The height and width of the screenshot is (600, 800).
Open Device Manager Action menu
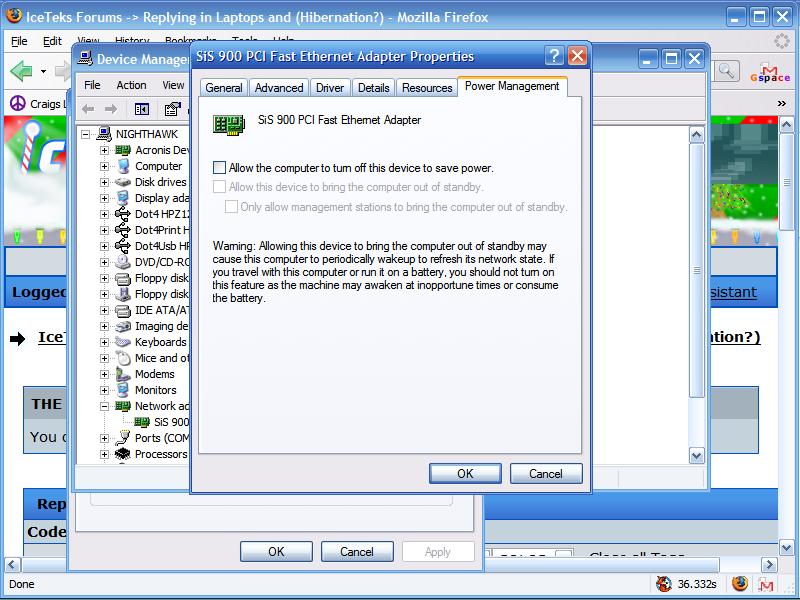point(132,85)
